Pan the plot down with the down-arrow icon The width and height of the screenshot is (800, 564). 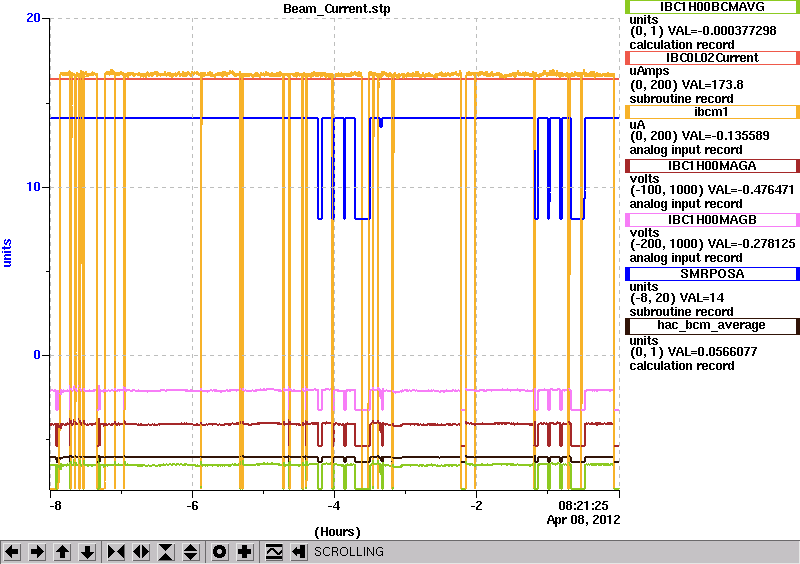[88, 552]
